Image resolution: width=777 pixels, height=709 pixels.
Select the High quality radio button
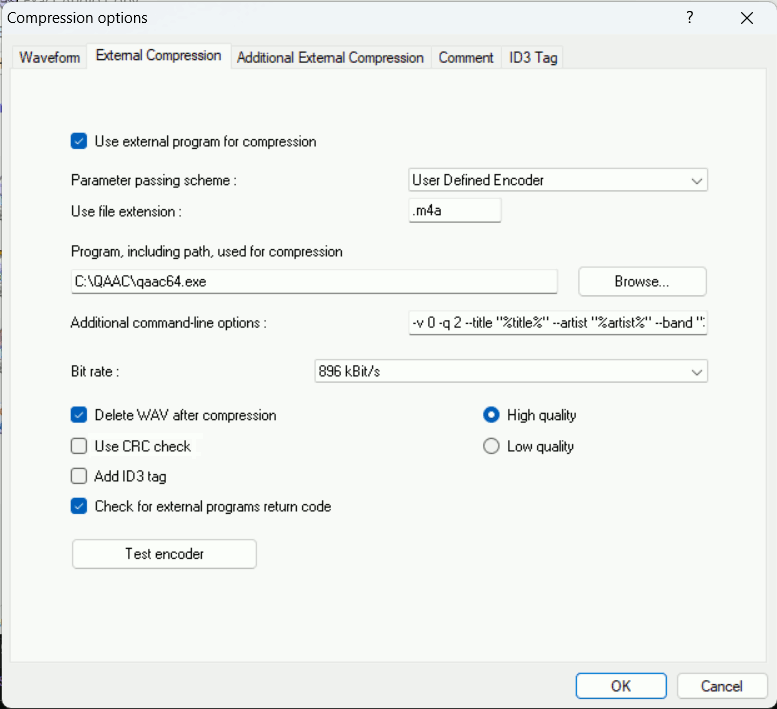[491, 415]
